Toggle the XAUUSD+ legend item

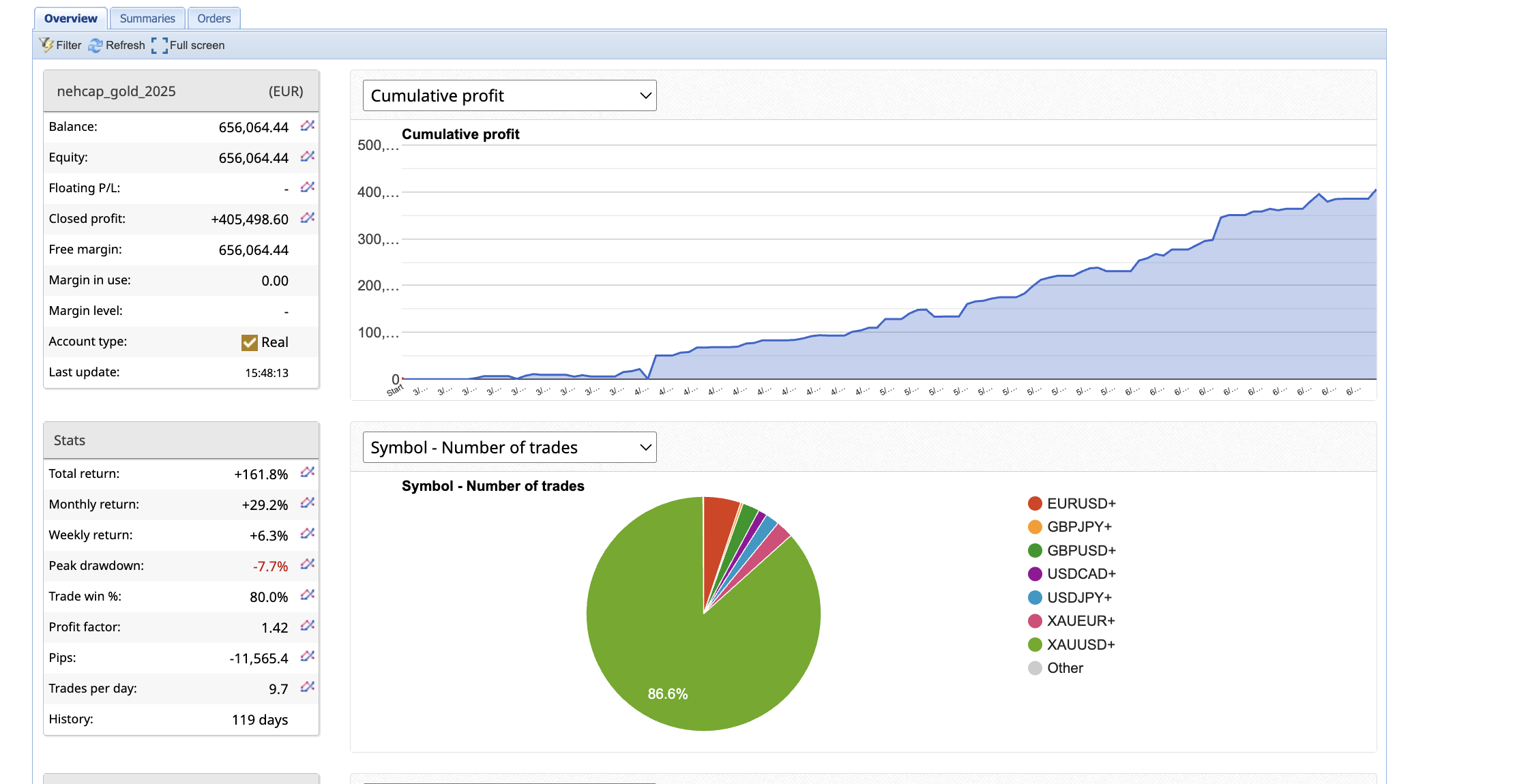pyautogui.click(x=1081, y=645)
